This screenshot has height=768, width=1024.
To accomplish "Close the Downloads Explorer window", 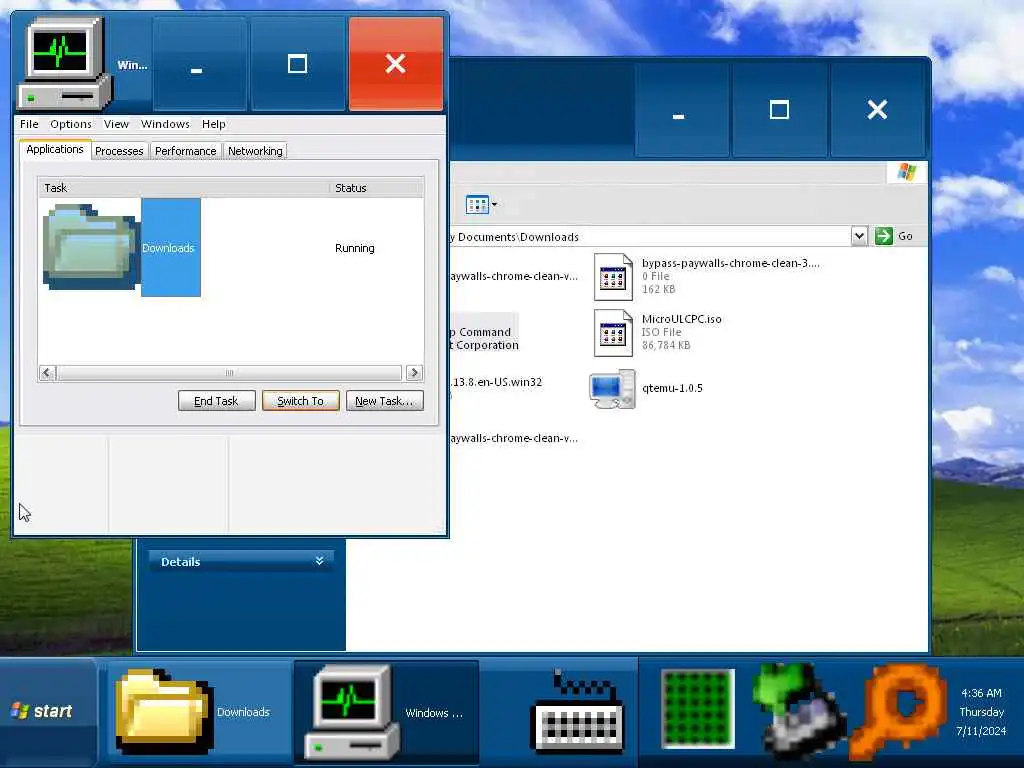I will coord(877,110).
